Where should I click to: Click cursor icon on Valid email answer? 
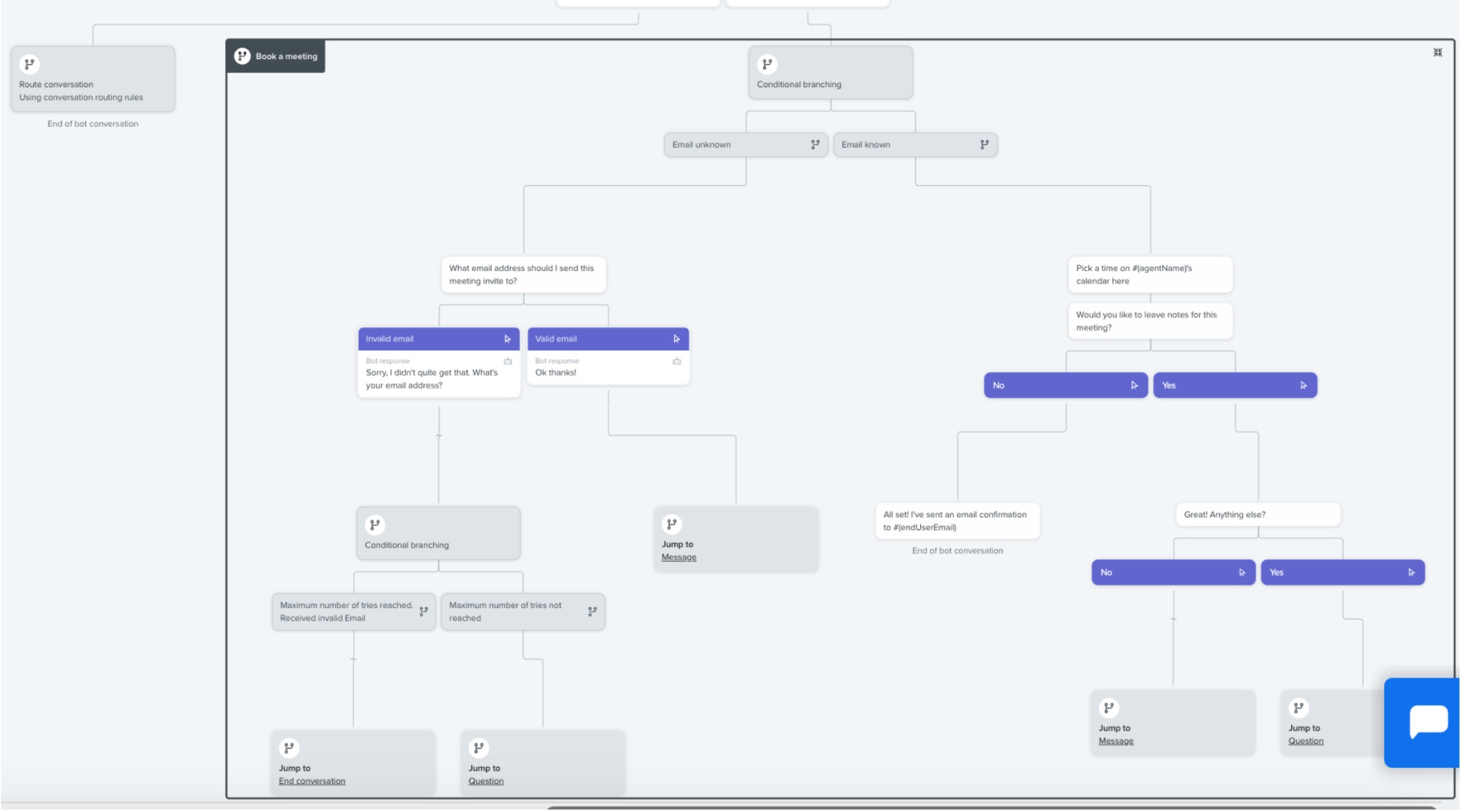[x=677, y=339]
